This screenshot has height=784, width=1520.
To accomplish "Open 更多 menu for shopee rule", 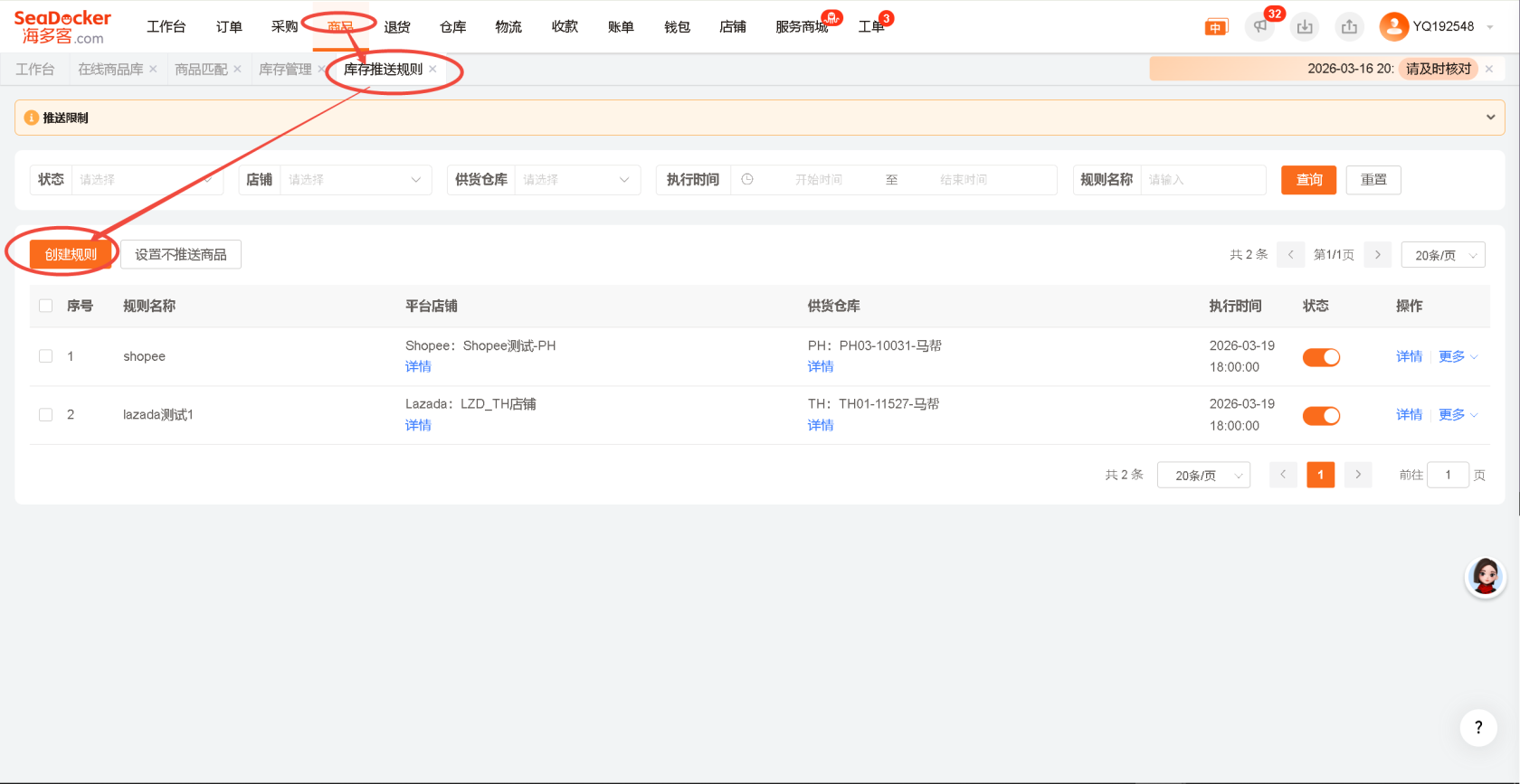I will [x=1457, y=357].
